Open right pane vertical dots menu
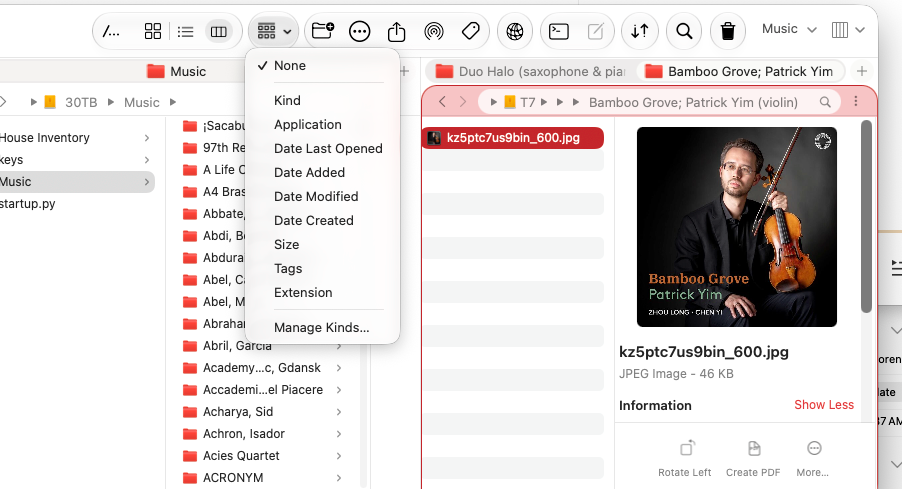The height and width of the screenshot is (489, 902). 856,101
